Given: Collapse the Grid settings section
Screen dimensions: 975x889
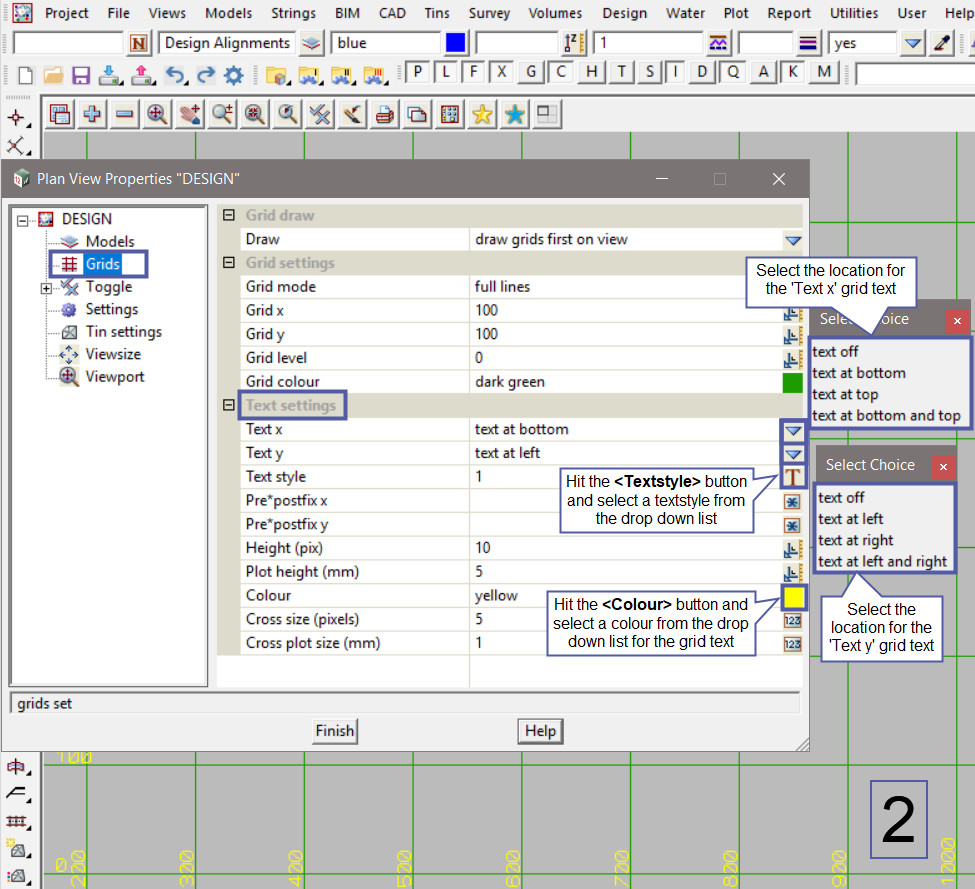Looking at the screenshot, I should (x=229, y=263).
